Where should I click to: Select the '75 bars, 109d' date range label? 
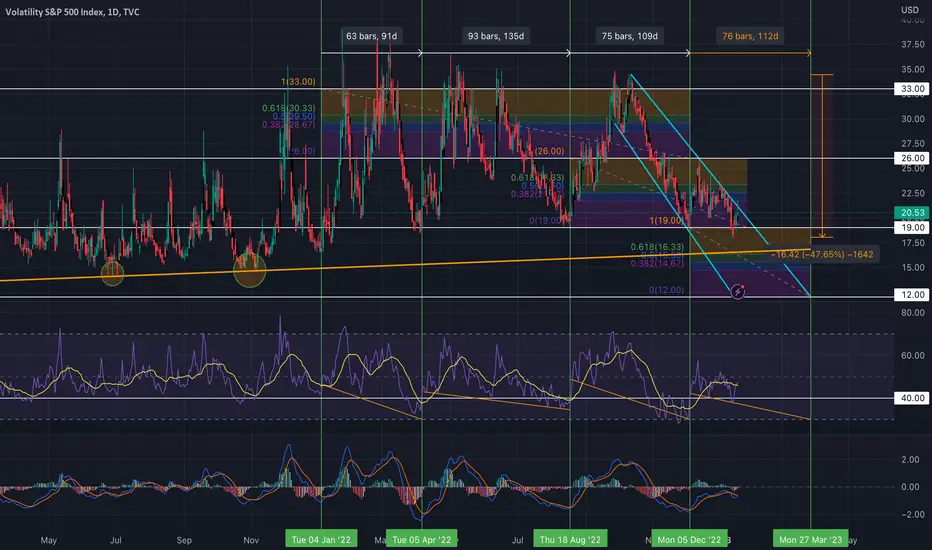[629, 36]
